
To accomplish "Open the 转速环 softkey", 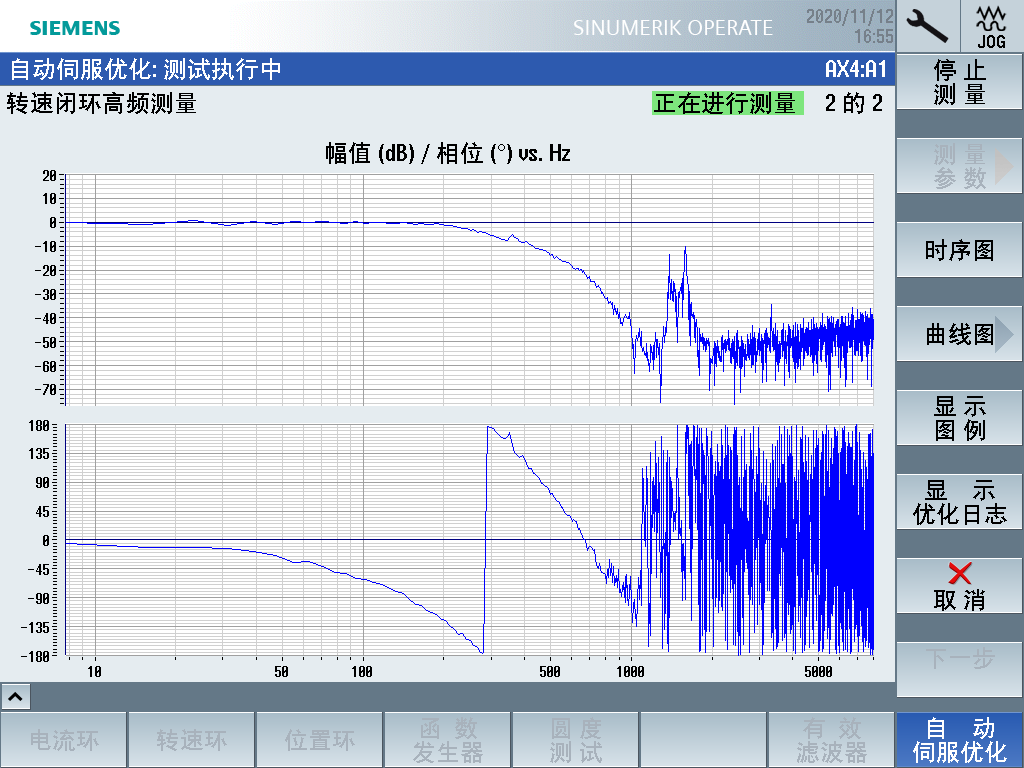I will coord(192,740).
